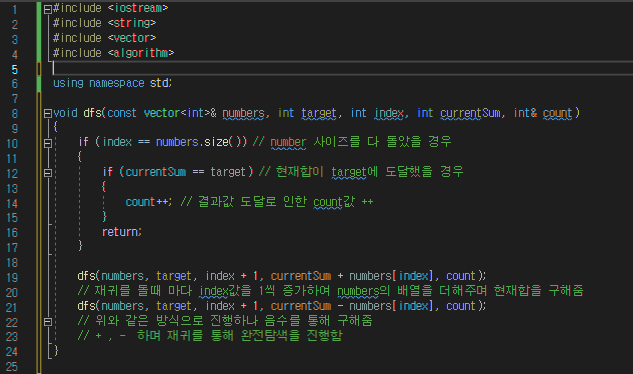Click the 'return;' statement
Image resolution: width=633 pixels, height=374 pixels.
[122, 232]
